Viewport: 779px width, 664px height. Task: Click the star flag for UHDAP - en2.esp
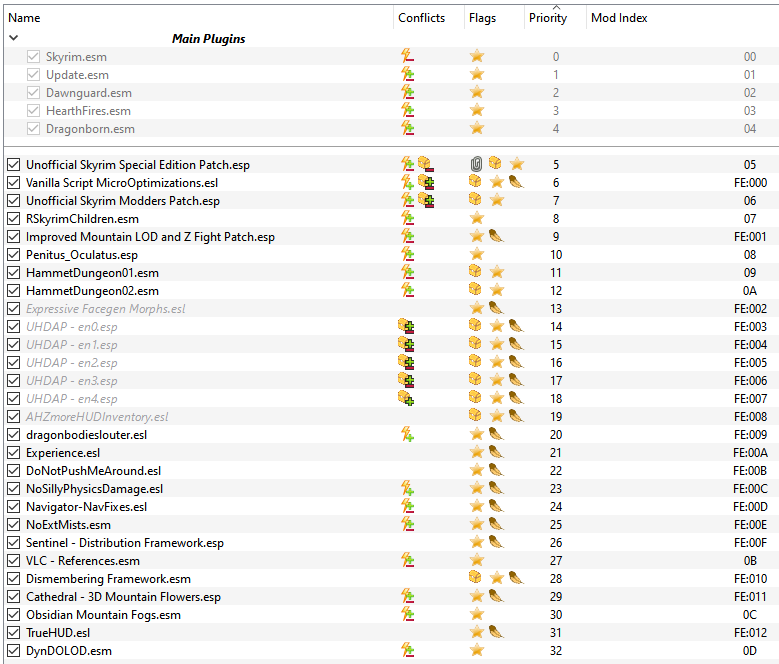coord(497,362)
